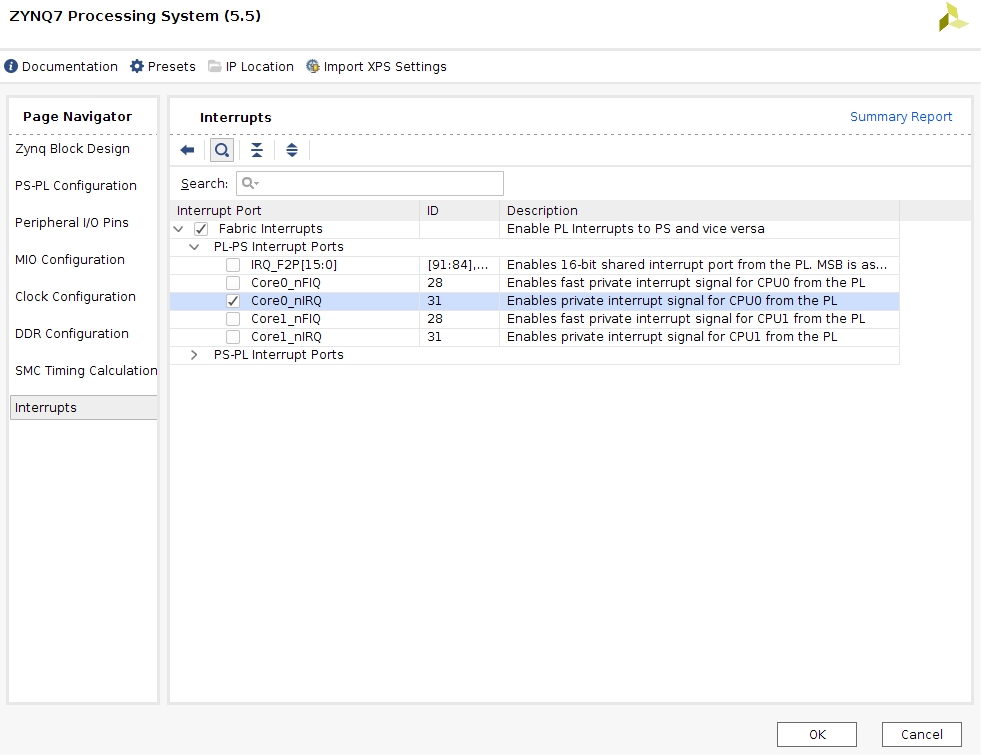The height and width of the screenshot is (755, 981).
Task: Collapse the PL-PS Interrupt Ports node
Action: click(x=194, y=247)
